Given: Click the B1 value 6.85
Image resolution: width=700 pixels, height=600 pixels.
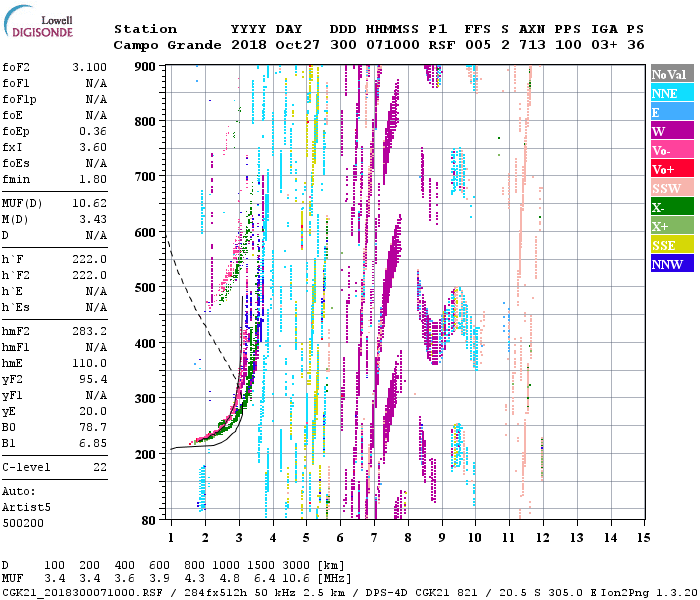Looking at the screenshot, I should click(93, 443).
